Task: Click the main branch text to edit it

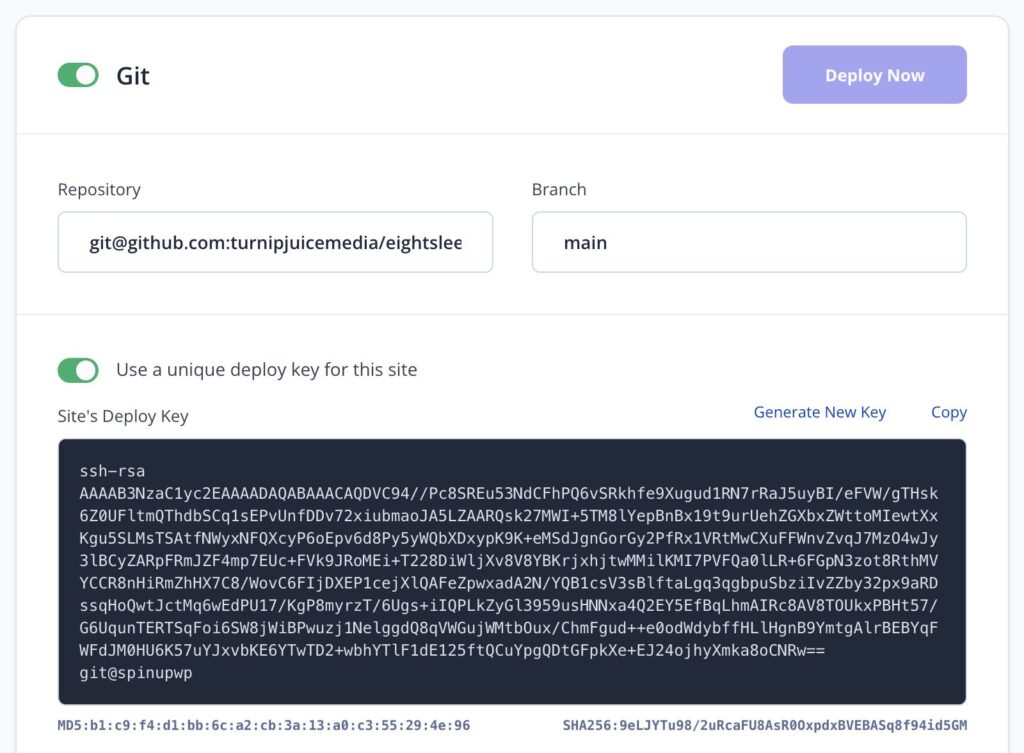Action: (x=585, y=242)
